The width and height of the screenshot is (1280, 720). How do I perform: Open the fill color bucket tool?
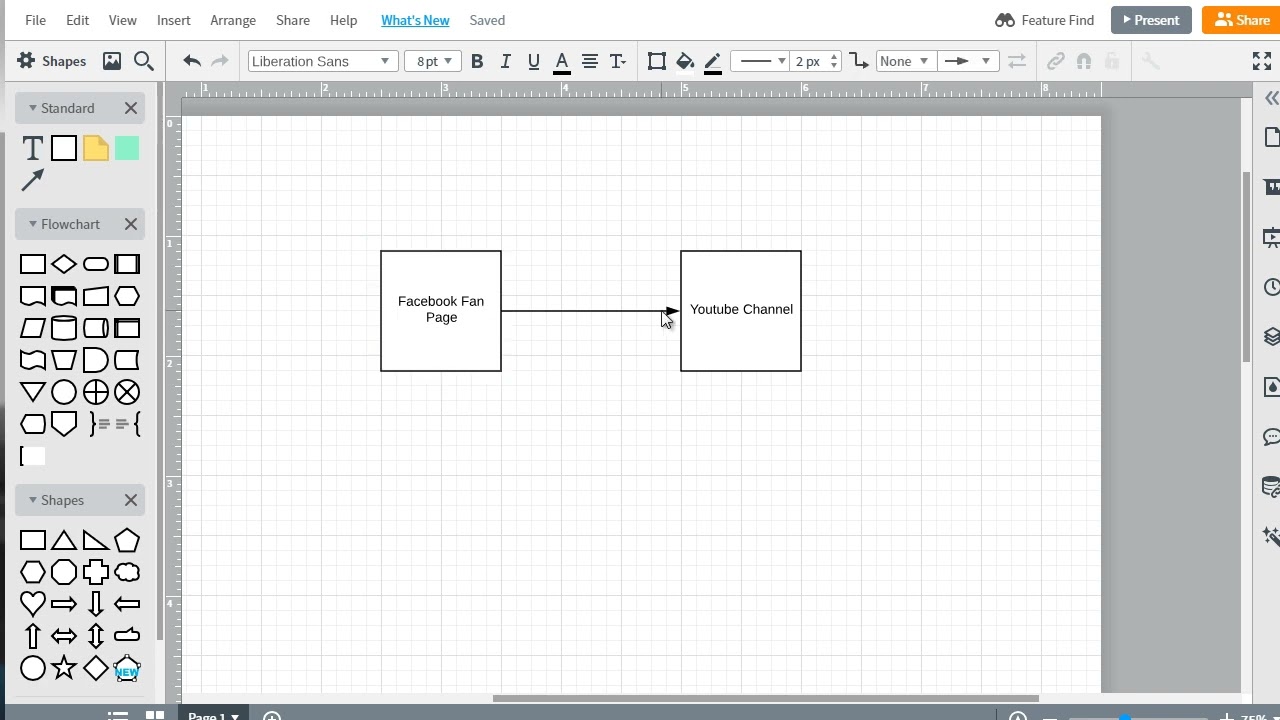click(x=685, y=61)
